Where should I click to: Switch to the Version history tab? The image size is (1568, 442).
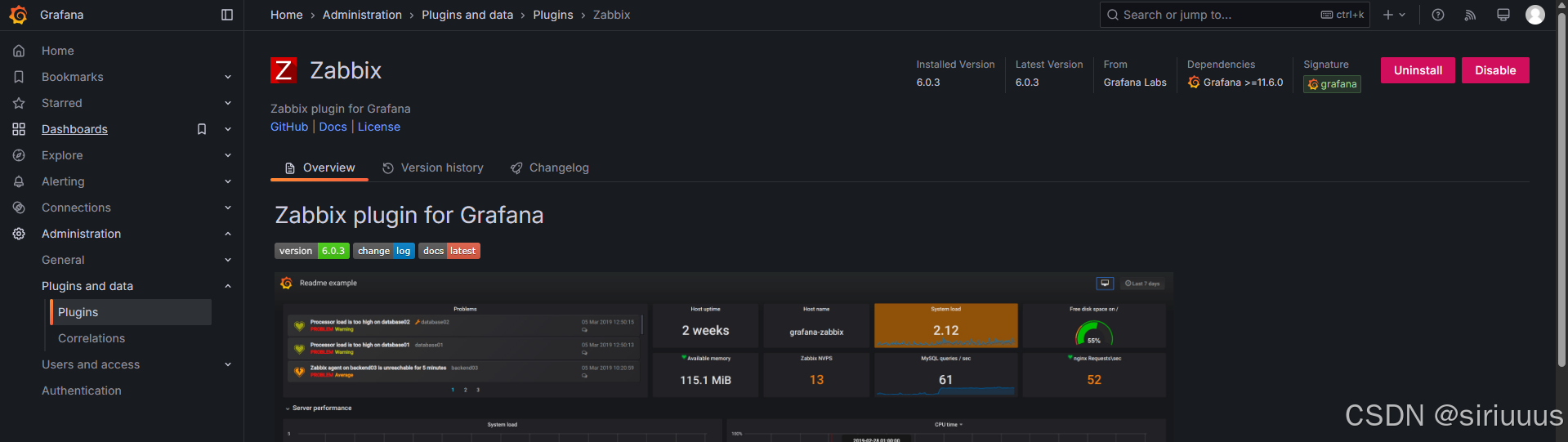click(x=433, y=167)
